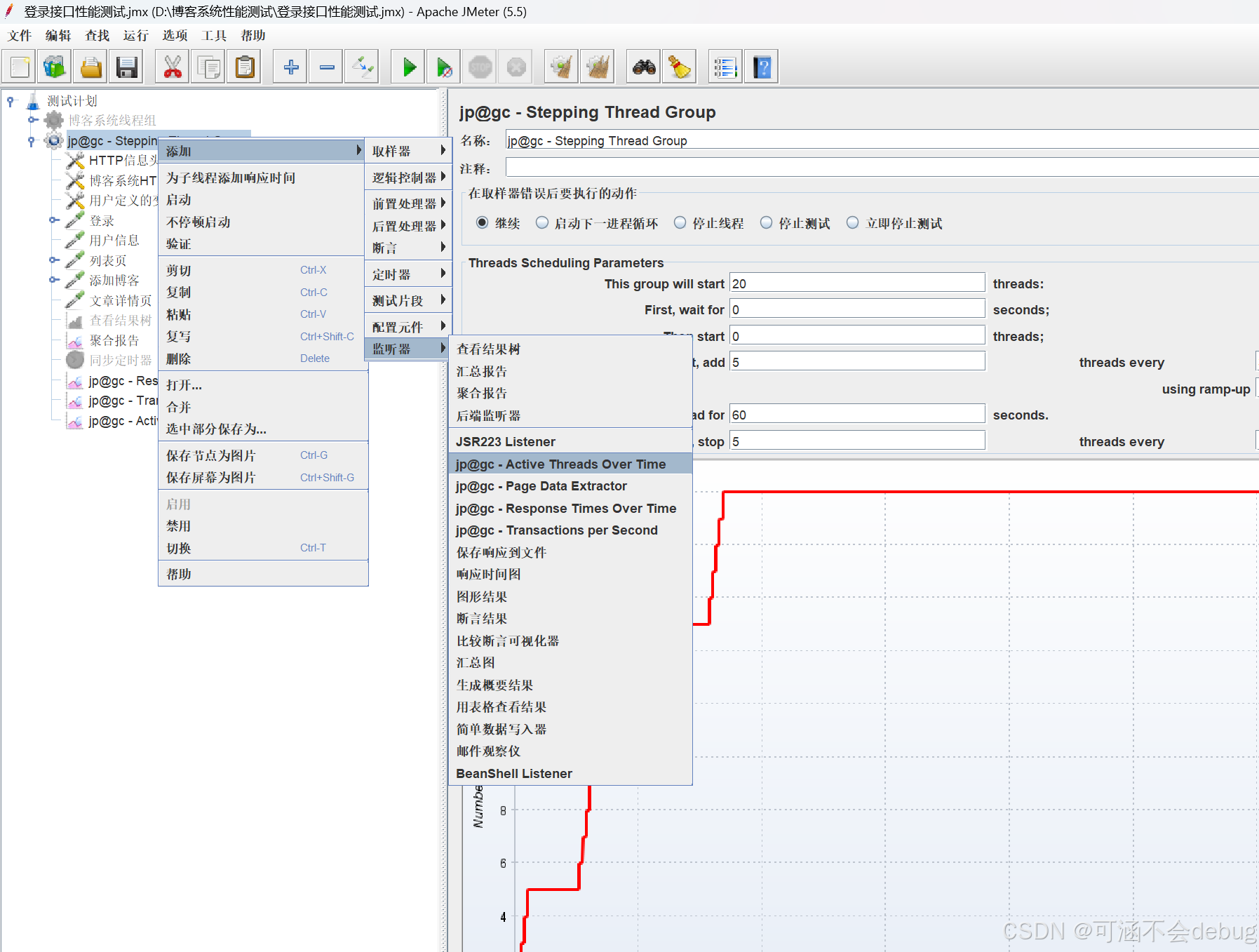This screenshot has height=952, width=1259.
Task: Open the 取样器 submenu
Action: [408, 151]
